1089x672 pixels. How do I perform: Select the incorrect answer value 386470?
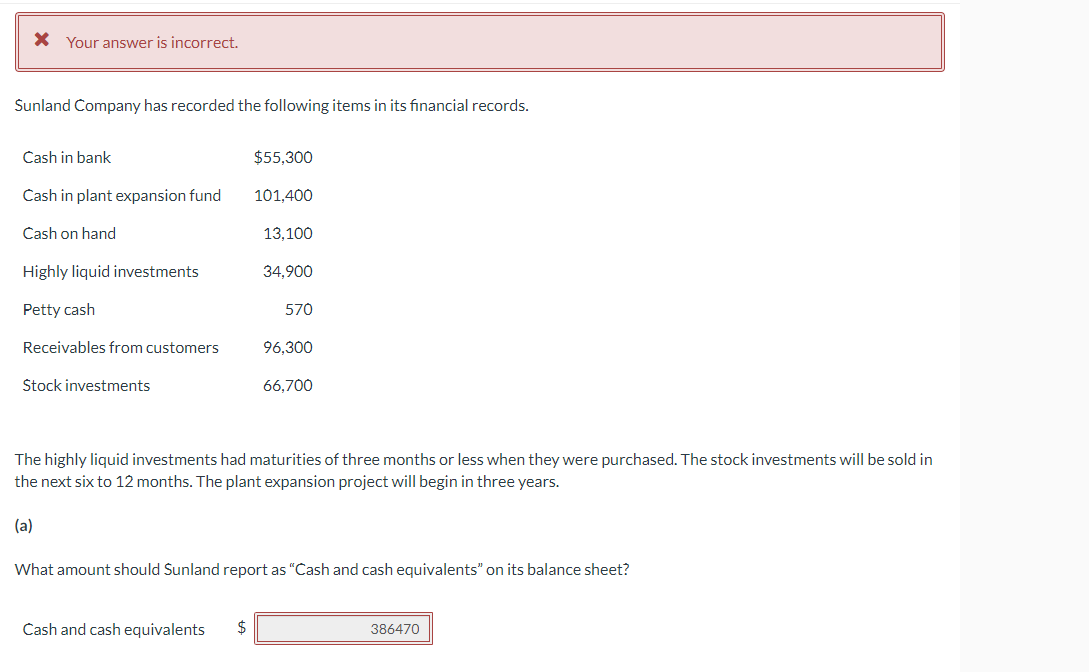[394, 628]
